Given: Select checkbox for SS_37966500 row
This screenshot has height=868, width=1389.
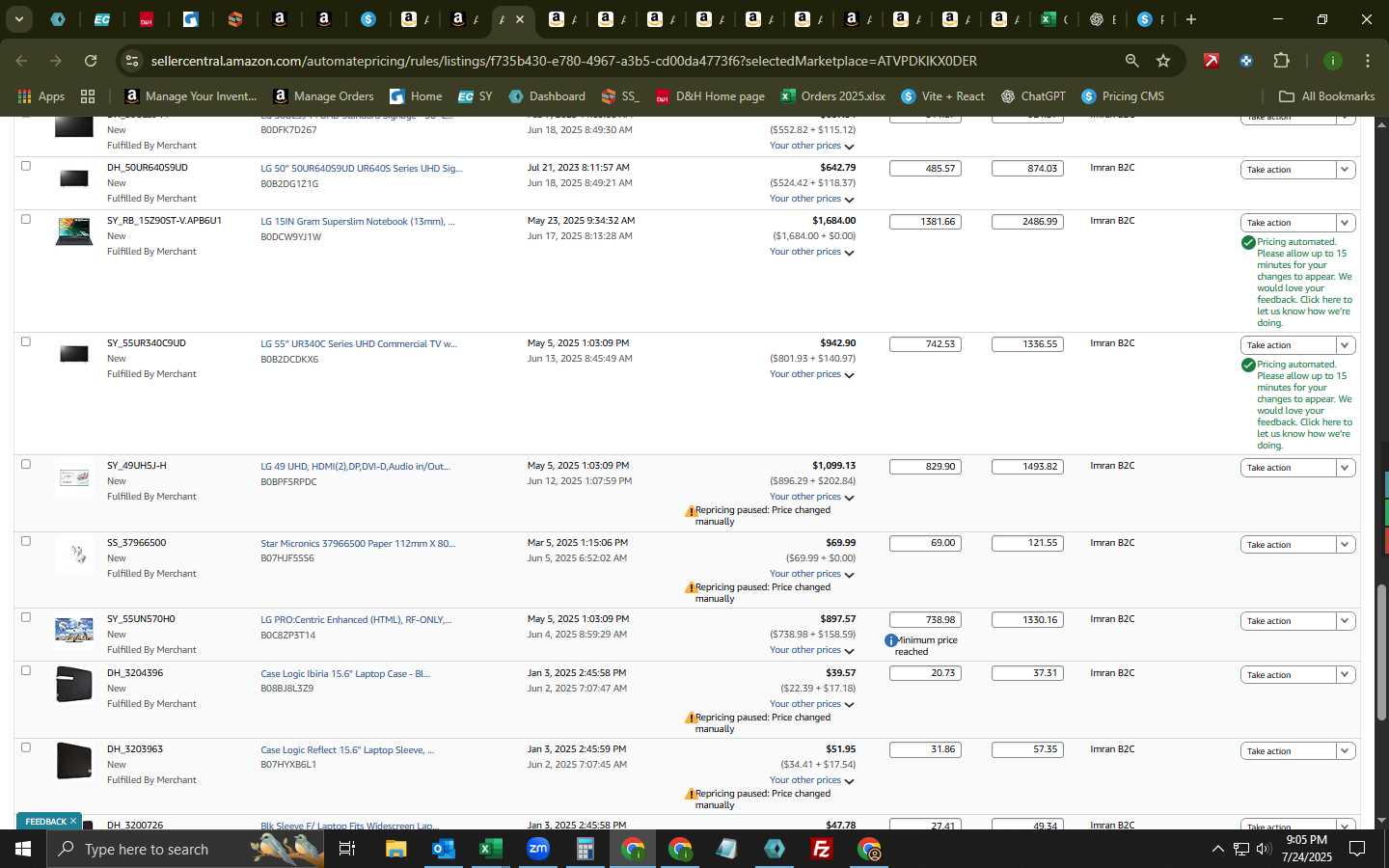Looking at the screenshot, I should tap(26, 541).
